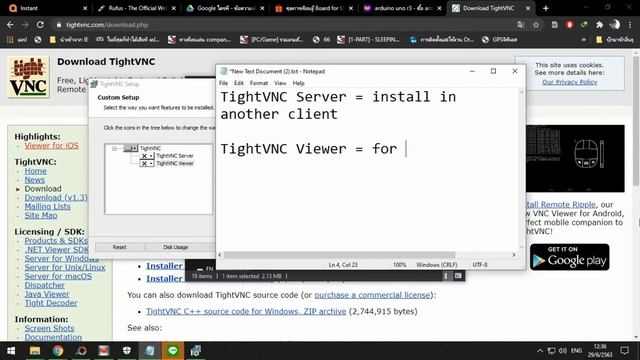Open File Explorer from taskbar
Screen dimensions: 640x360
(35, 351)
